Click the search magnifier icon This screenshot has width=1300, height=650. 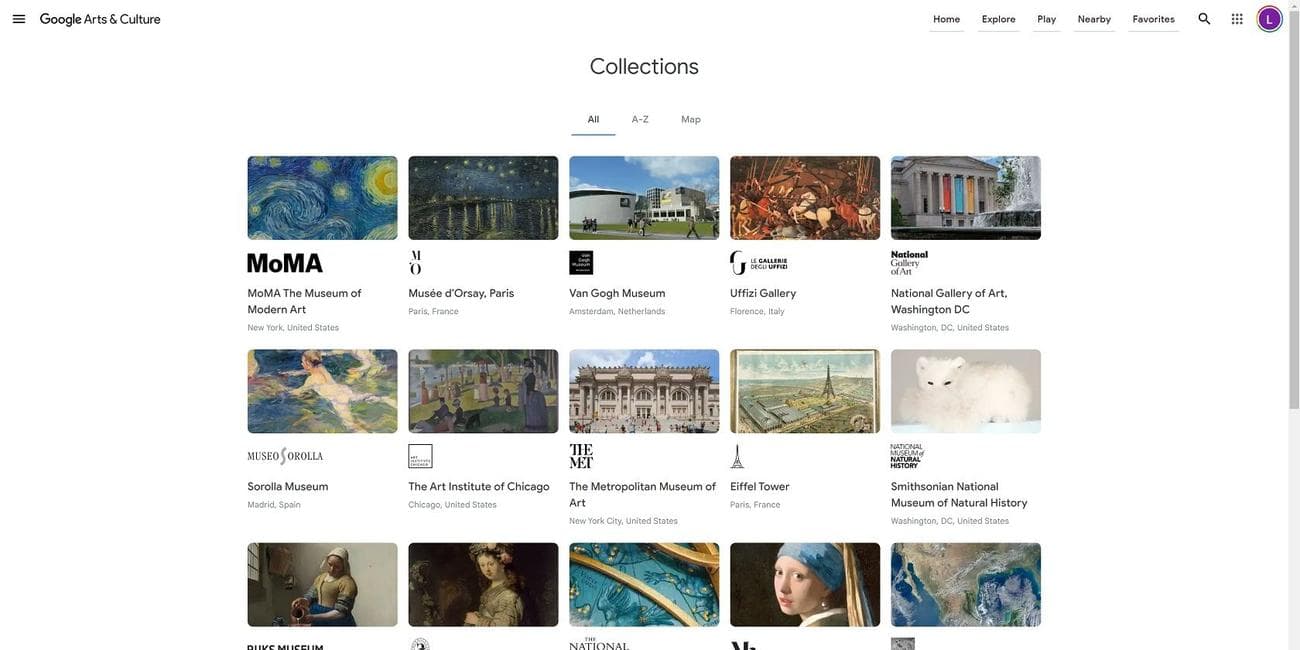(x=1204, y=19)
